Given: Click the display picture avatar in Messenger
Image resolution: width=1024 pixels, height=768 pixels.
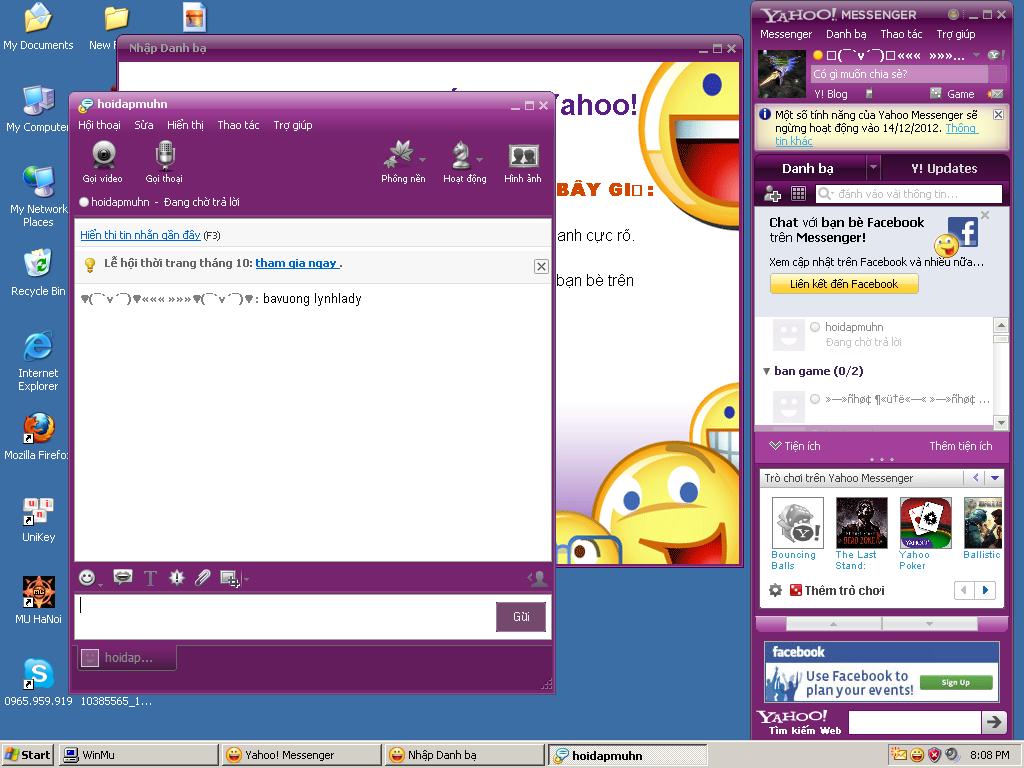Looking at the screenshot, I should click(x=782, y=73).
